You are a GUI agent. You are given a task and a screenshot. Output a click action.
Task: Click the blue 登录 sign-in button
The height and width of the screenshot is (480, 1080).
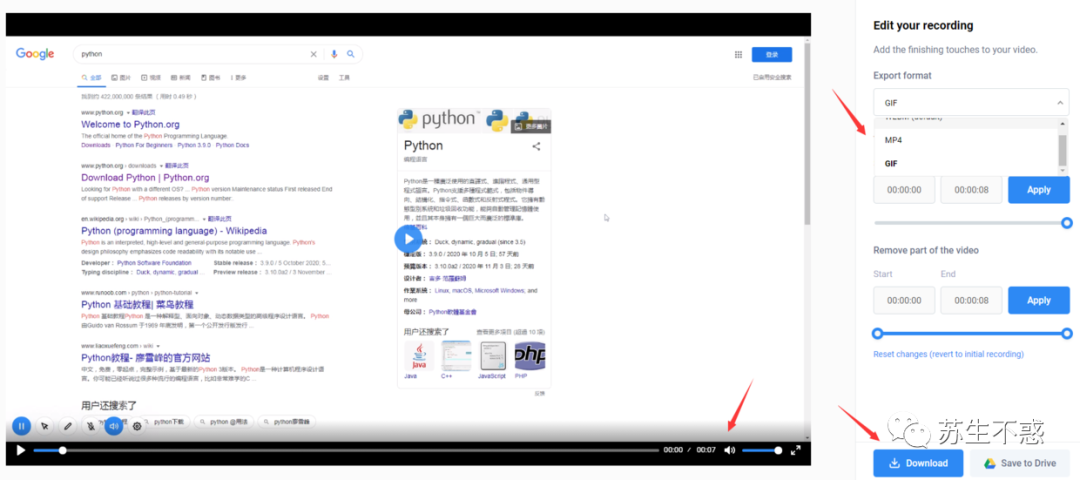pyautogui.click(x=771, y=54)
